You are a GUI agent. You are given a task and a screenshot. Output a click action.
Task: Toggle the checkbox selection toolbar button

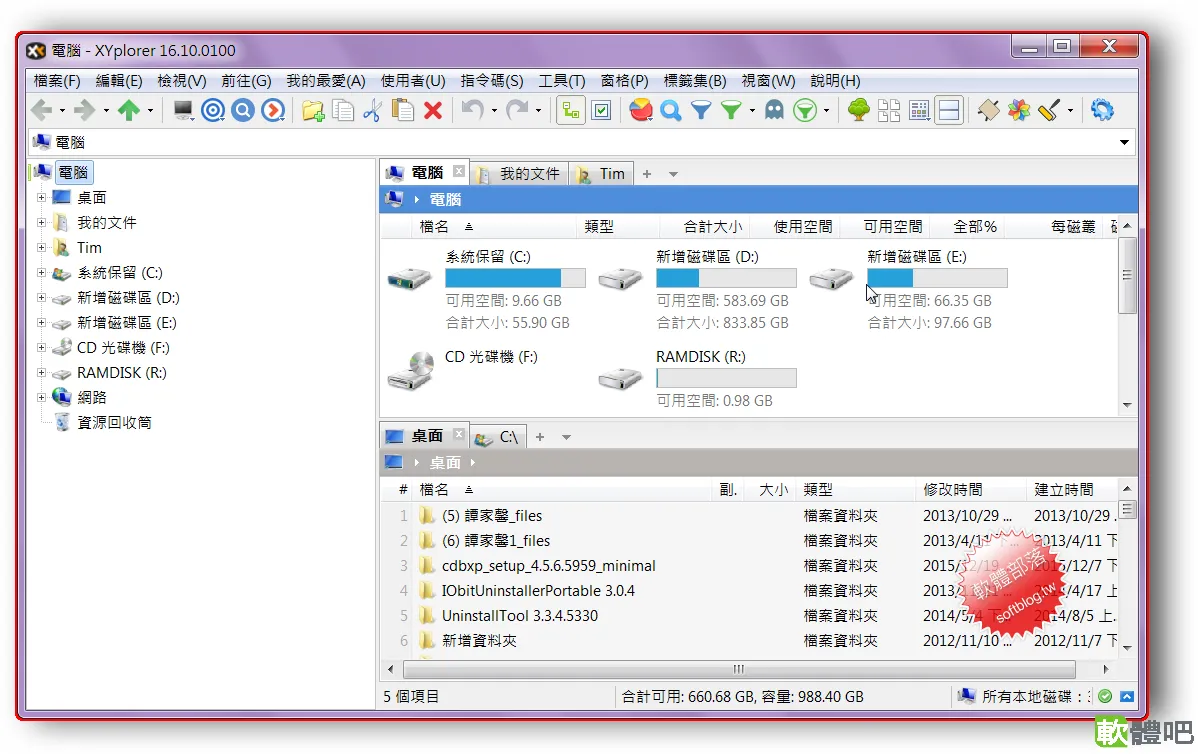tap(602, 111)
